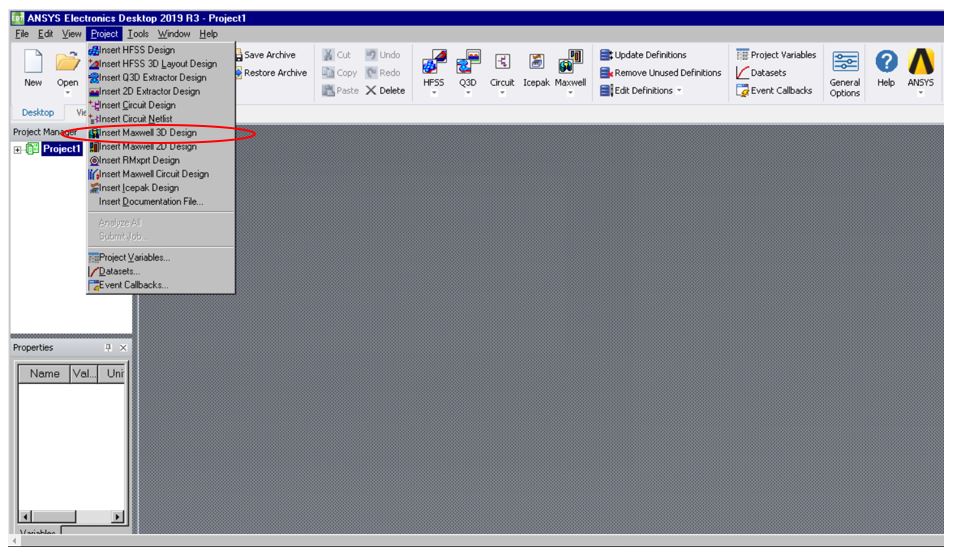Click the Undo toolbar icon
This screenshot has width=955, height=558.
371,55
